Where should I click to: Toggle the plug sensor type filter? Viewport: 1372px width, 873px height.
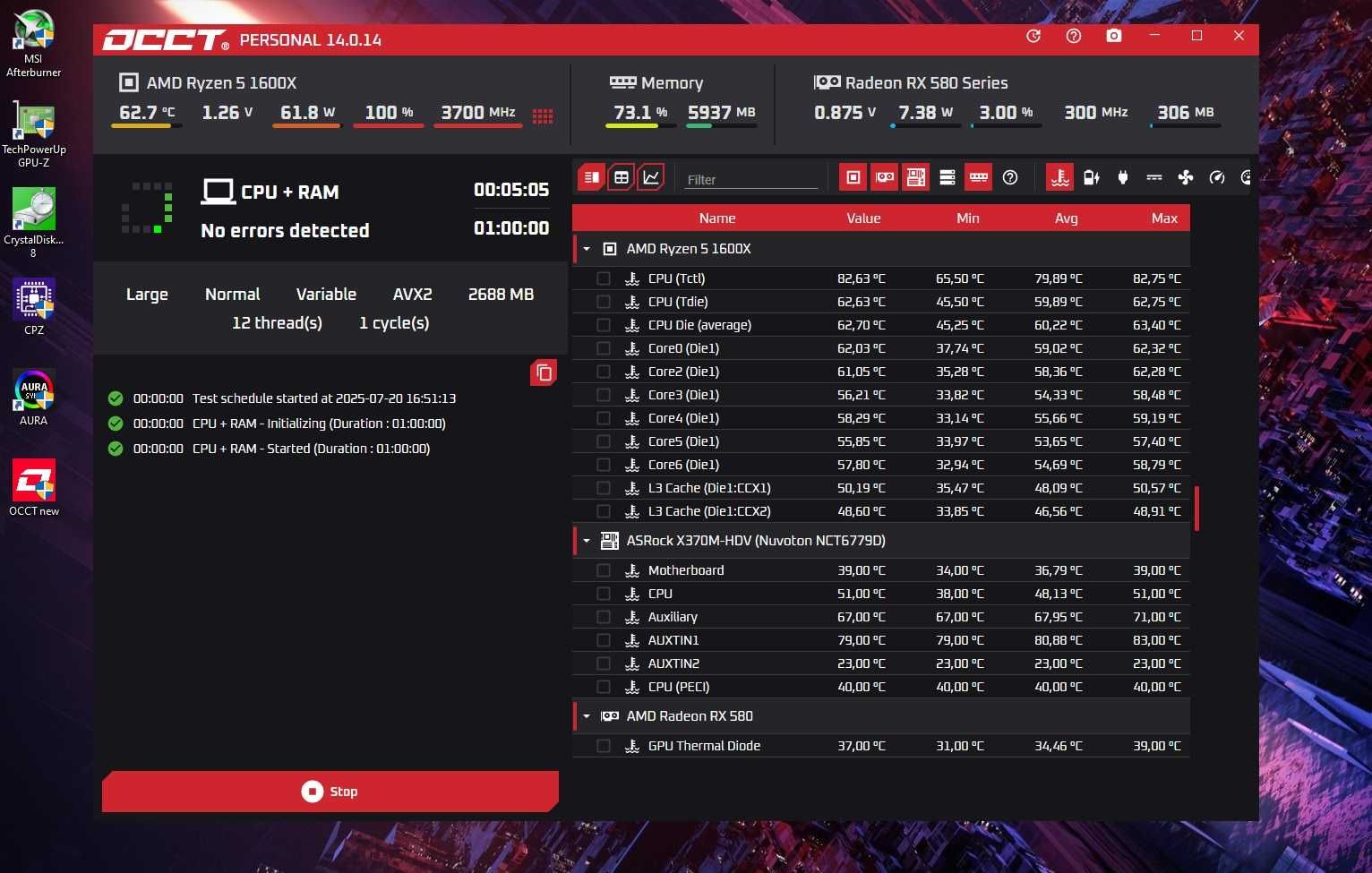1123,177
